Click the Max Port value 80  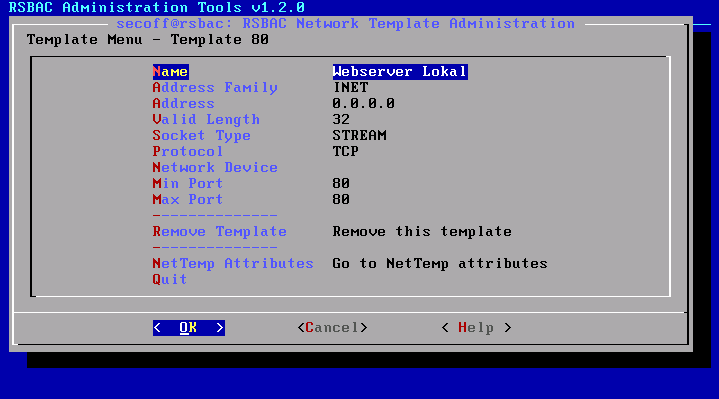point(341,200)
